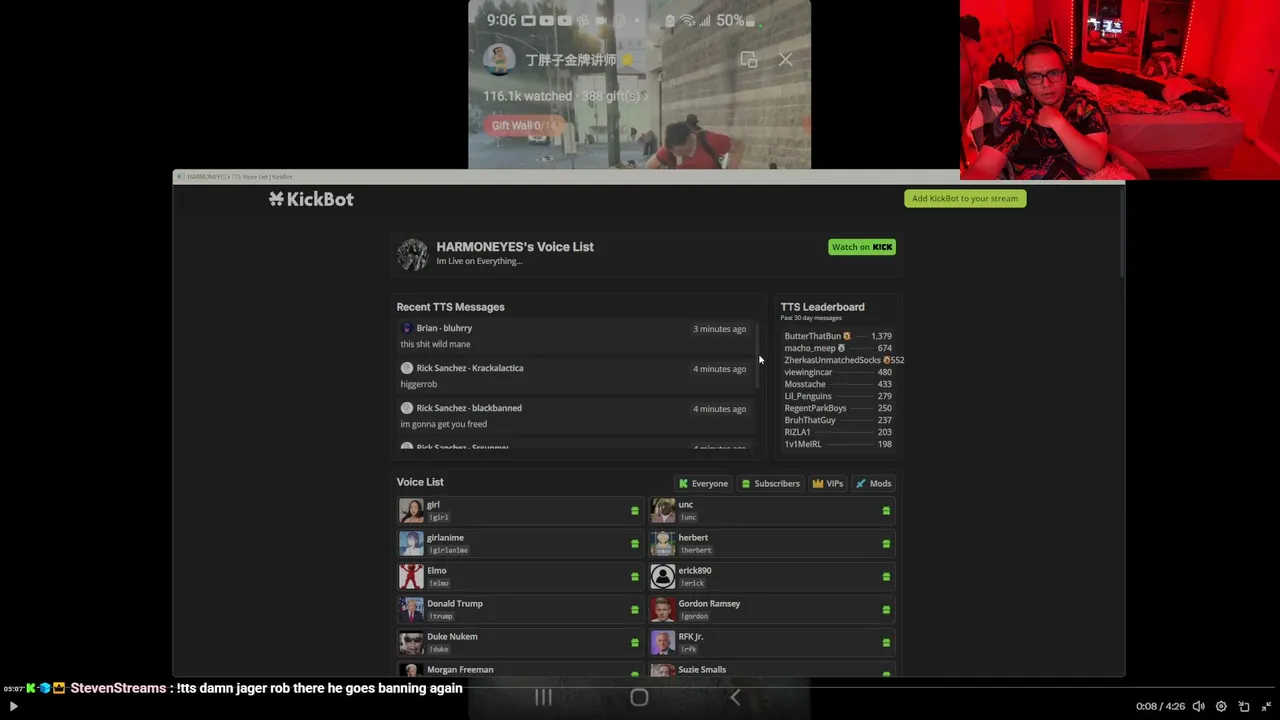Select the RFK Jr. voice avatar
Viewport: 1280px width, 720px height.
[663, 642]
